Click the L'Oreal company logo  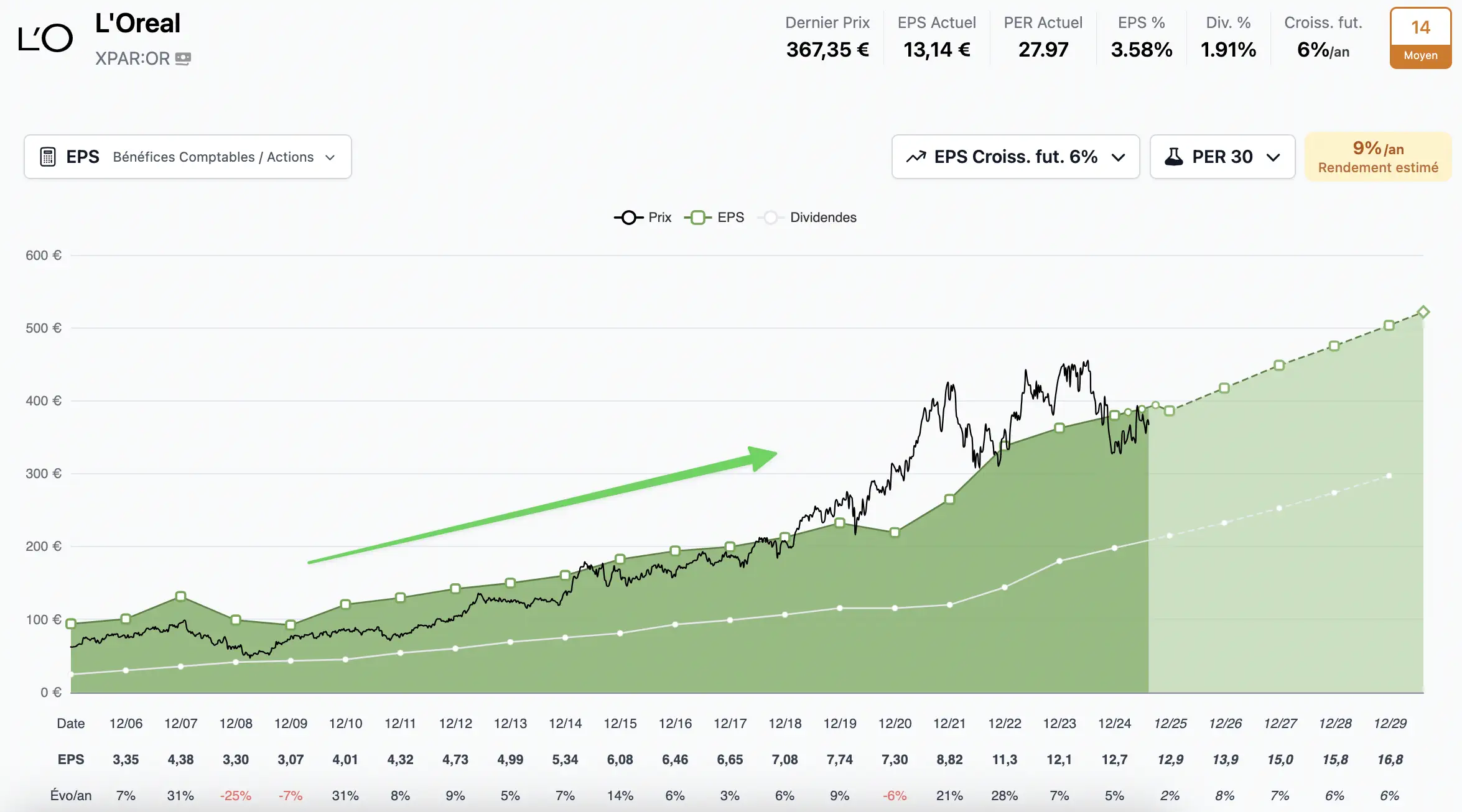coord(45,39)
